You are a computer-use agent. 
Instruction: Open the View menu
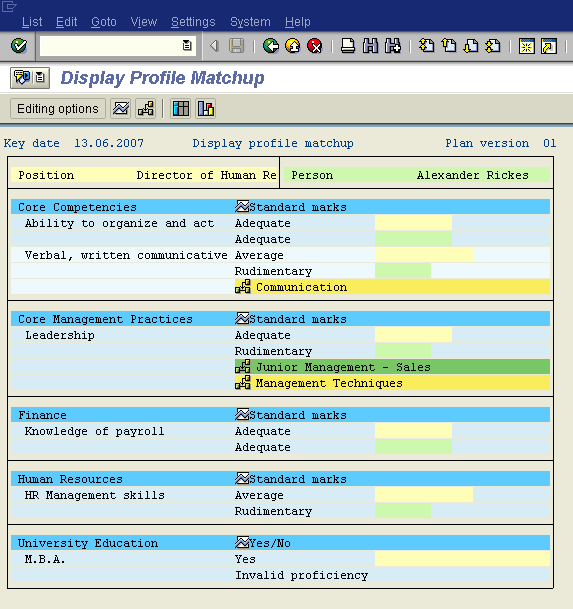point(144,22)
